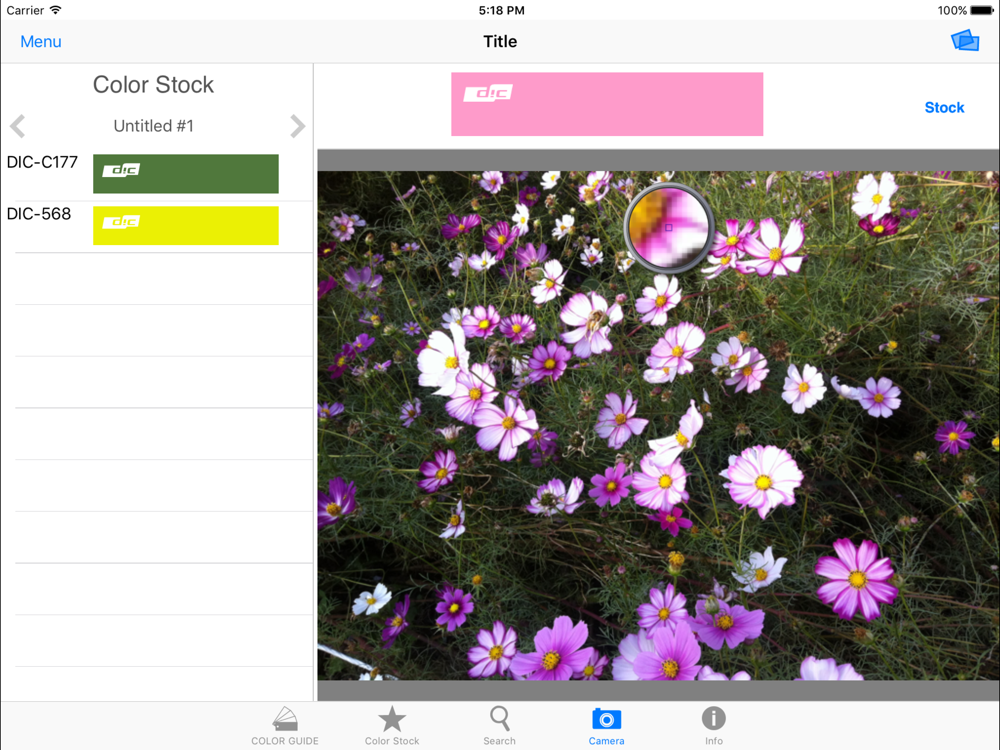Tap the Menu button
The height and width of the screenshot is (750, 1000).
click(x=41, y=41)
